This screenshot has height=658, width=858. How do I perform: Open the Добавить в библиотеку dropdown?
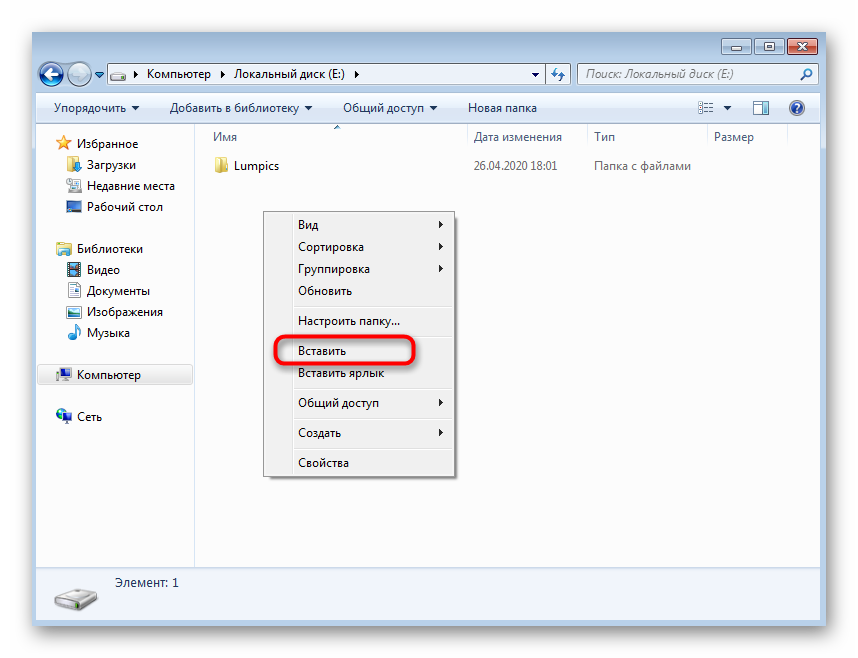[241, 108]
